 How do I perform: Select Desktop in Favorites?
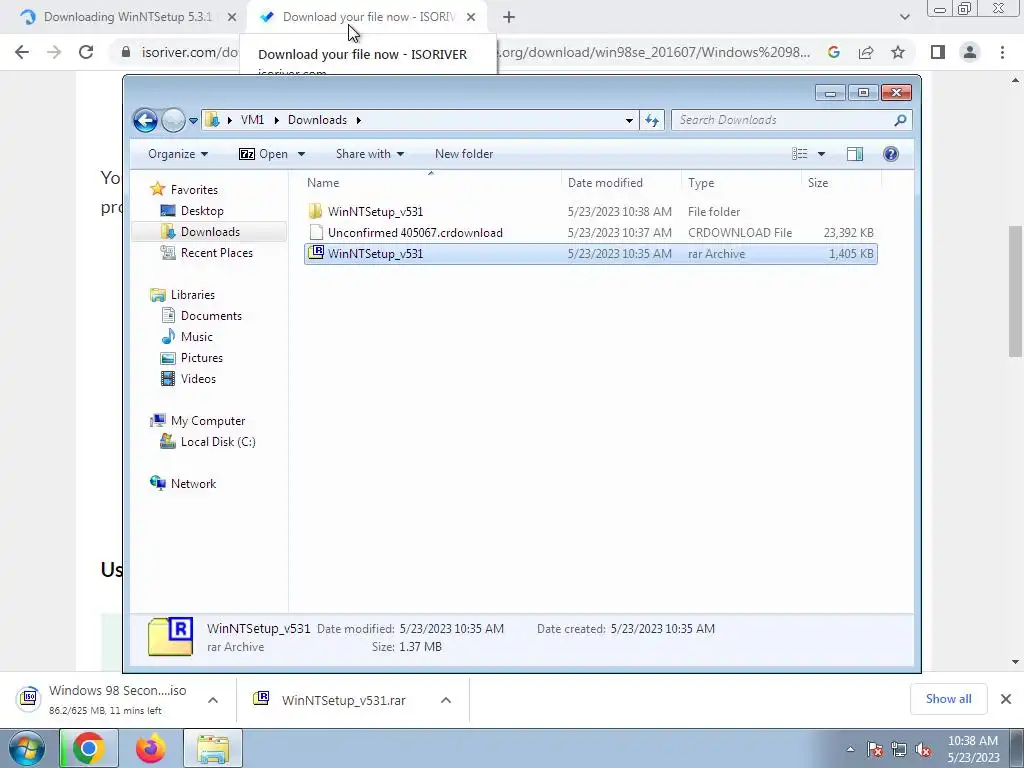[x=202, y=211]
